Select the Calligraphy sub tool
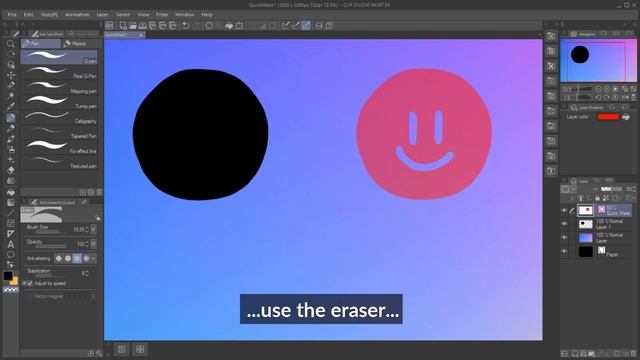Screen dimensions: 640x360 click(60, 118)
